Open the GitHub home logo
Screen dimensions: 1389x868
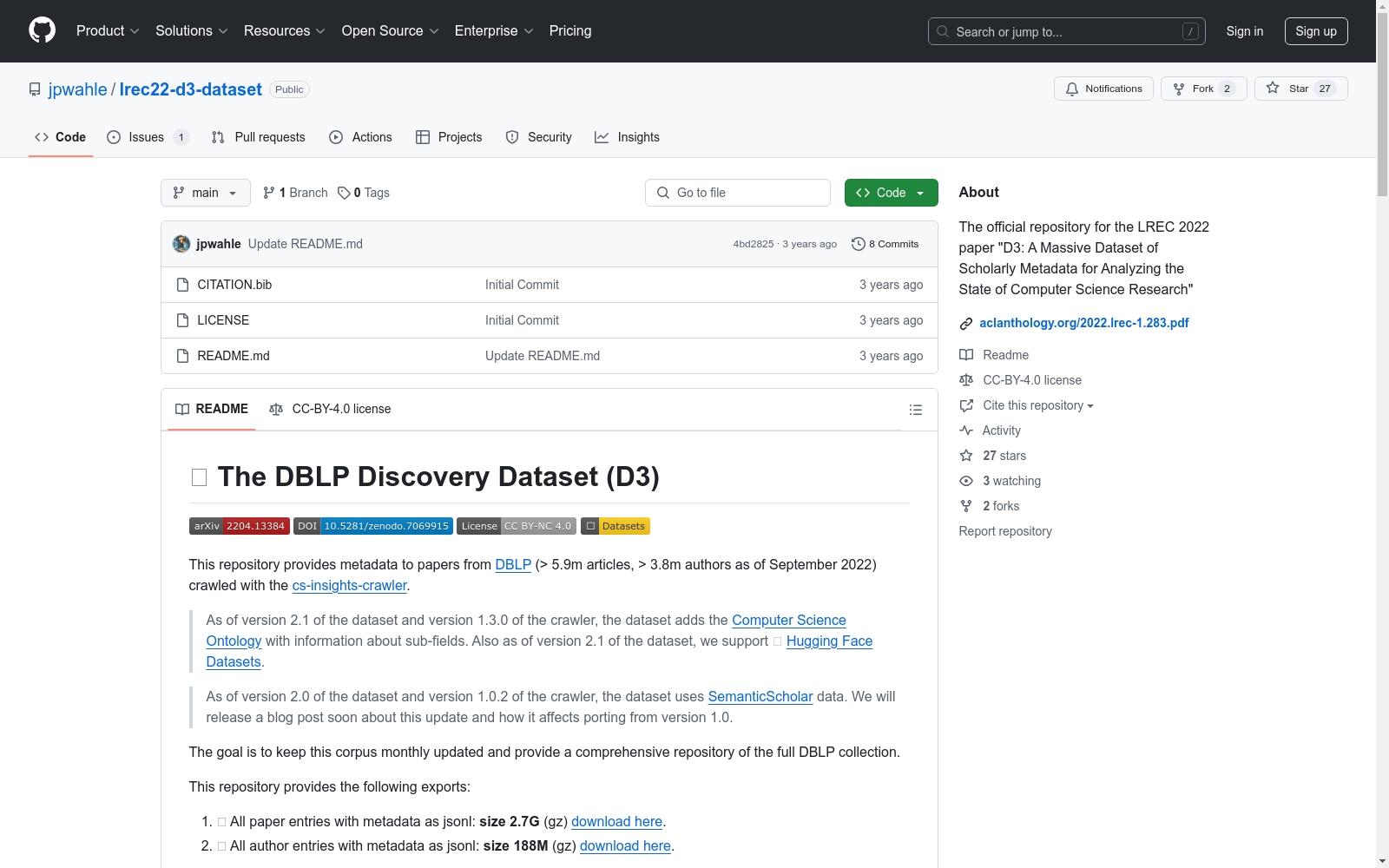(x=42, y=30)
